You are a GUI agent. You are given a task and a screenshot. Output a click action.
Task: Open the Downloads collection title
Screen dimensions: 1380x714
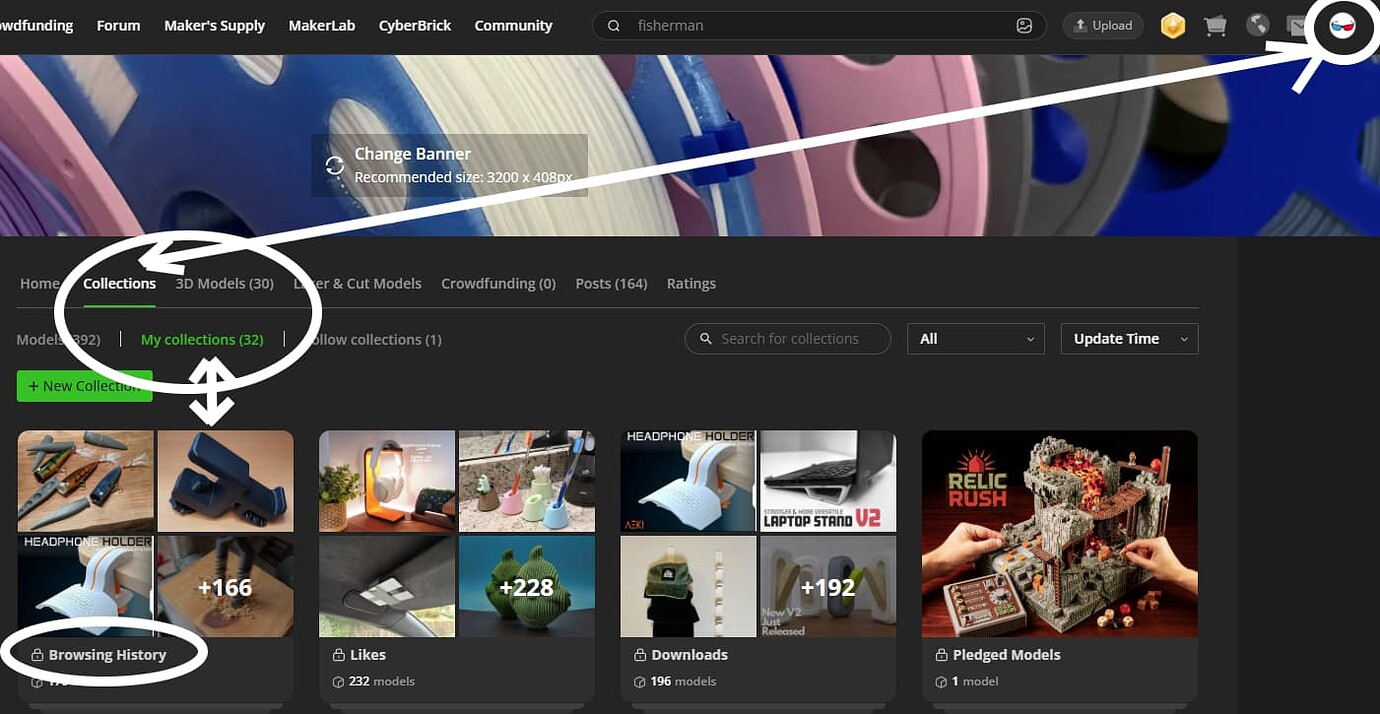pos(689,654)
